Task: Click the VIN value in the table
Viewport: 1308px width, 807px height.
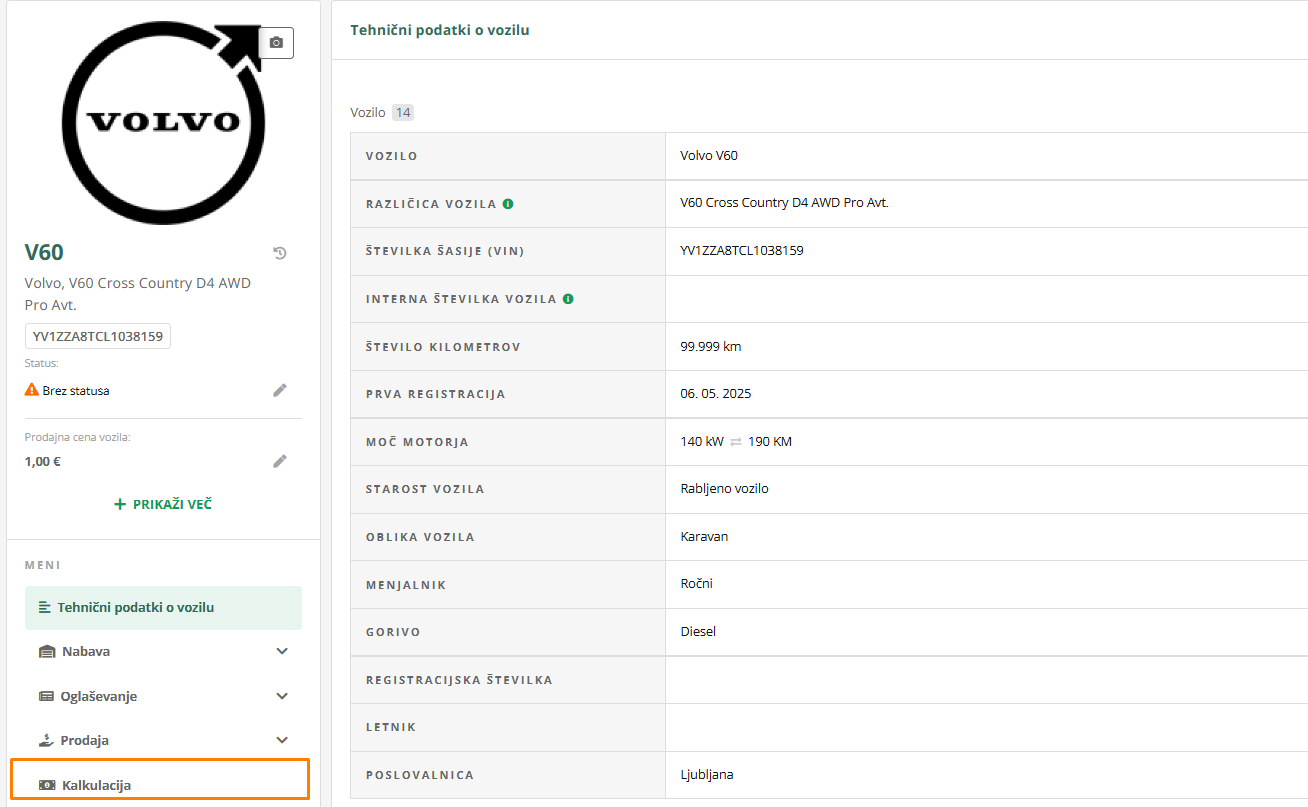Action: pyautogui.click(x=742, y=251)
